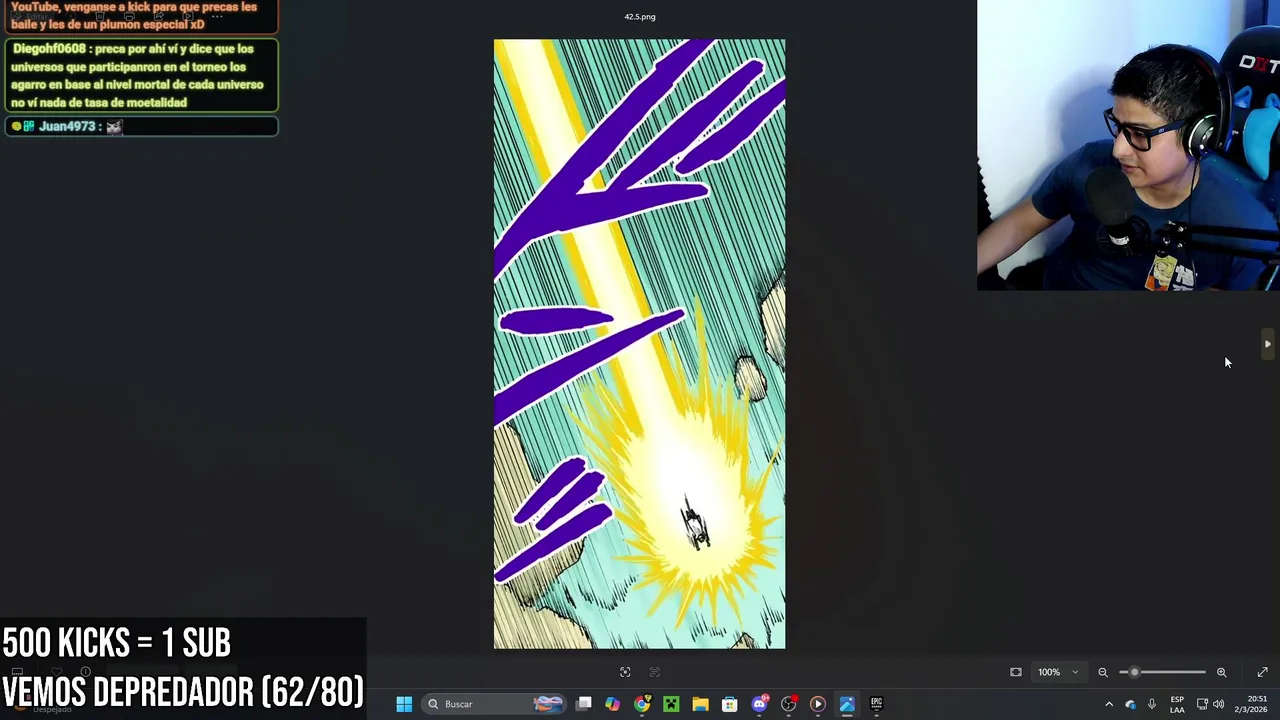This screenshot has height=720, width=1280.
Task: Open Epic Games Launcher from the taskbar
Action: 876,704
